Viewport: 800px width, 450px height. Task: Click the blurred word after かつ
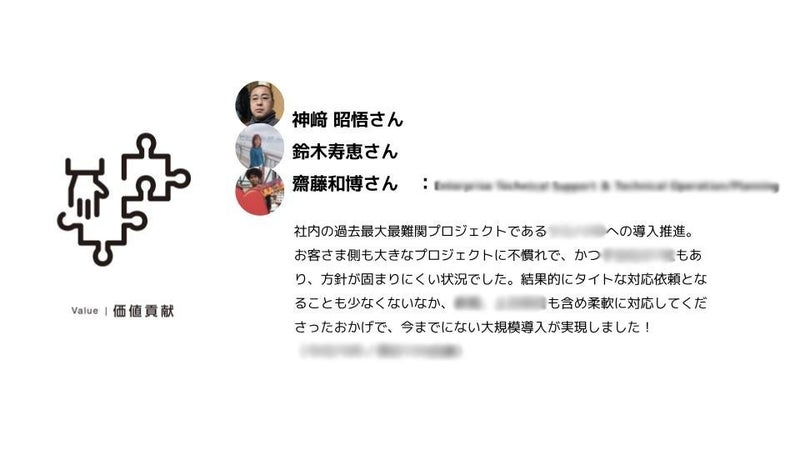click(x=639, y=255)
